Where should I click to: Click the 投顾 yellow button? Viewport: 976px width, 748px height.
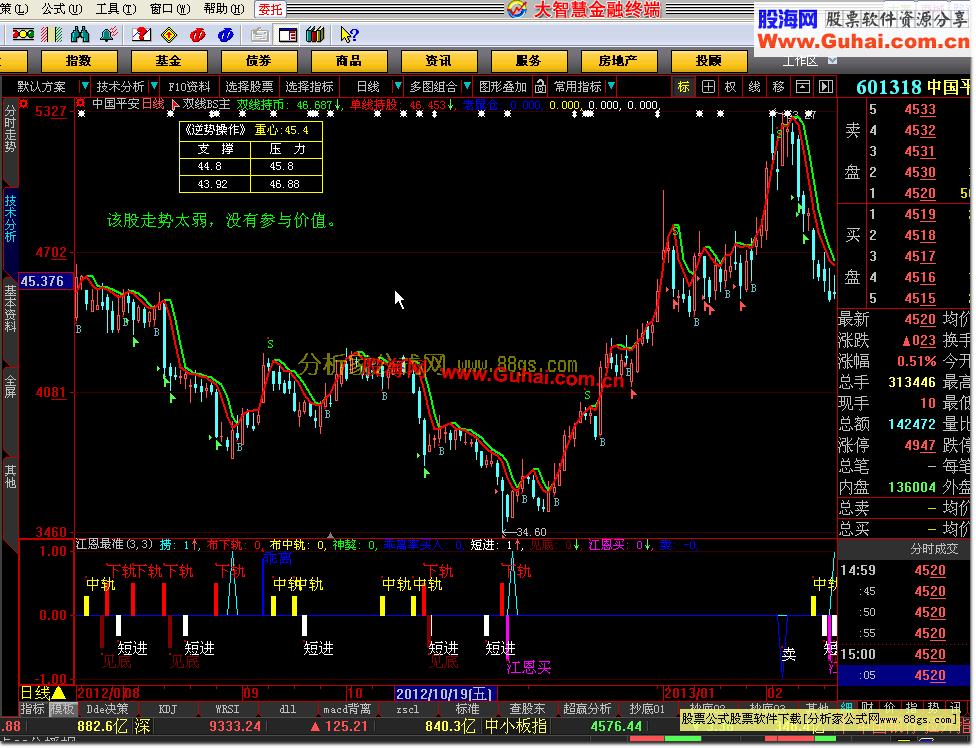click(708, 61)
